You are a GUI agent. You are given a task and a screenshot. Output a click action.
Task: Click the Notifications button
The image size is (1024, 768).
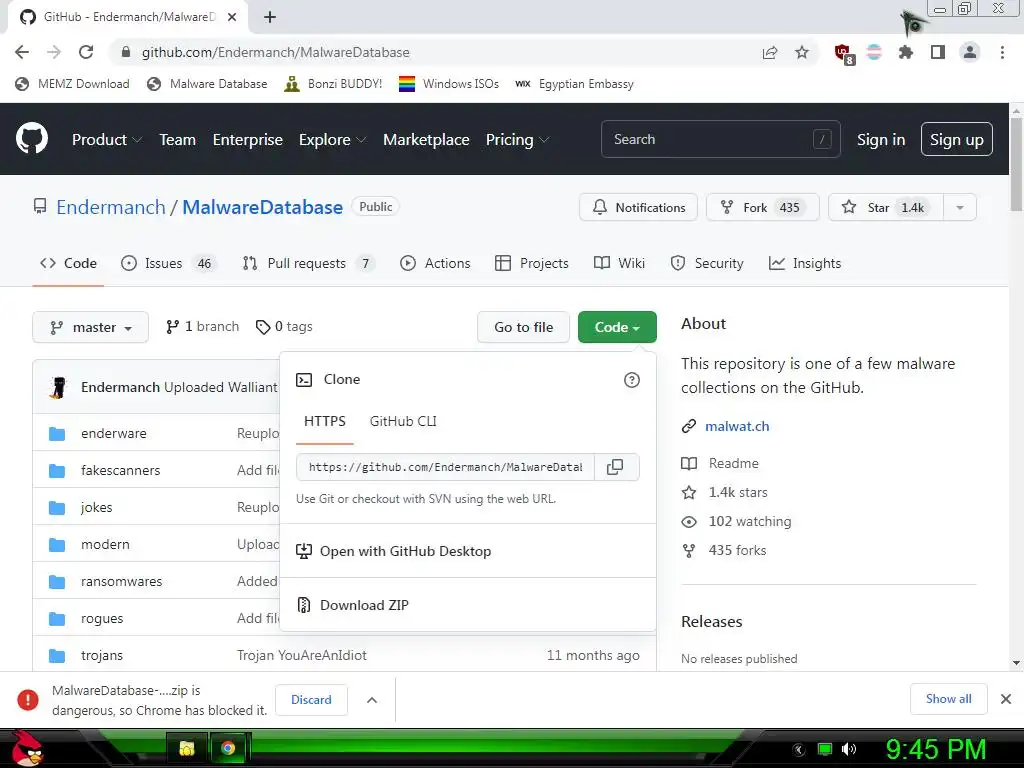638,207
